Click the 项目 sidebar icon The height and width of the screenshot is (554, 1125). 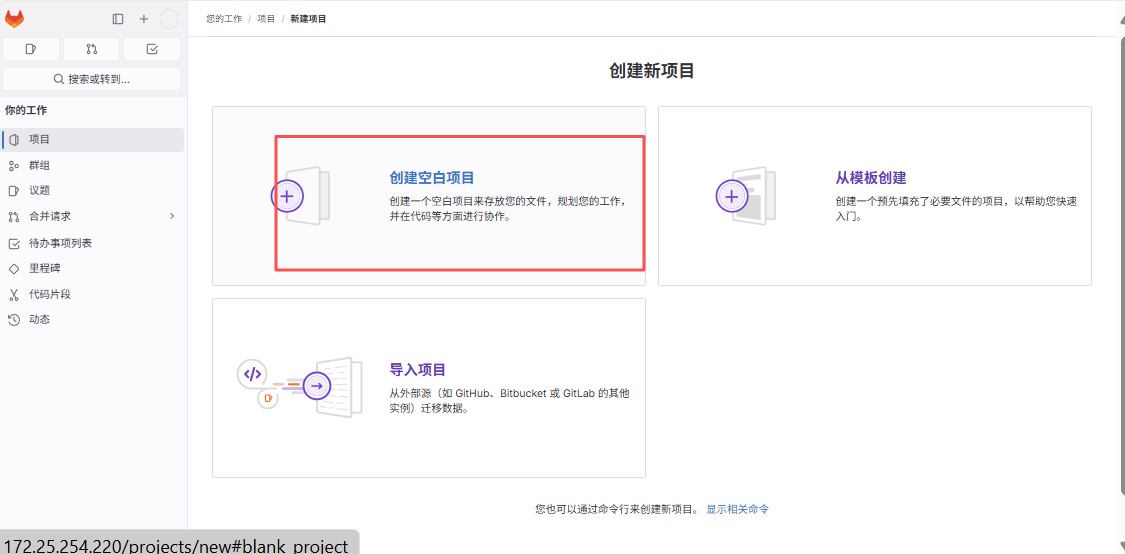point(14,139)
